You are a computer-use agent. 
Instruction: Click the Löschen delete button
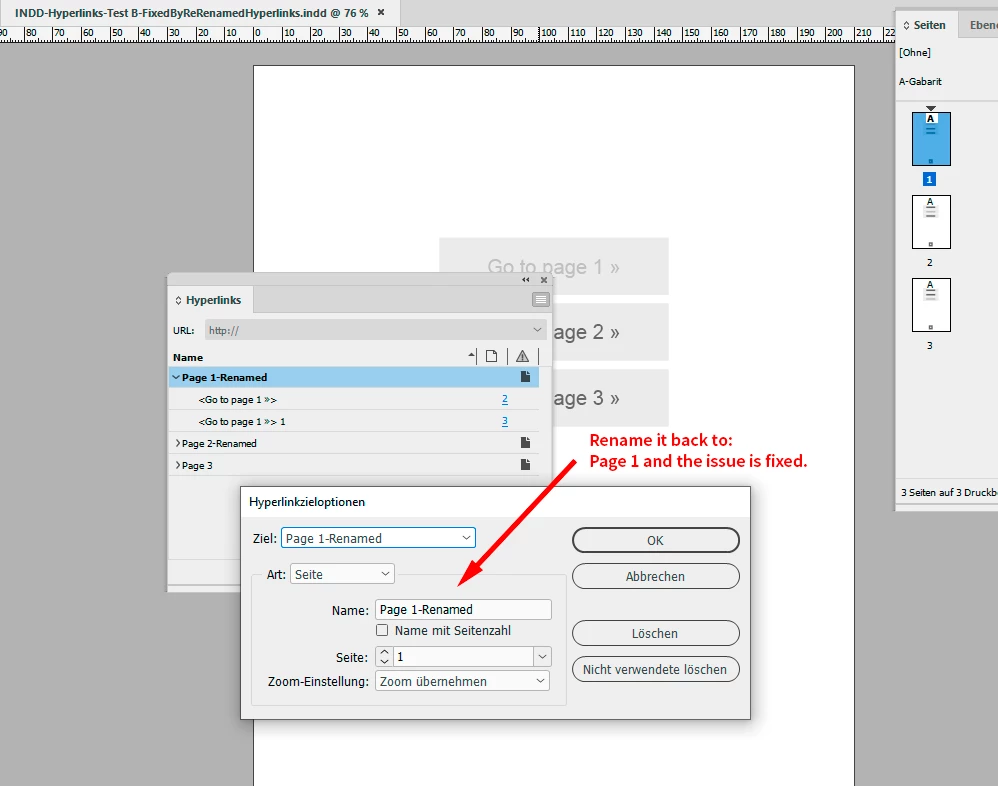coord(656,633)
